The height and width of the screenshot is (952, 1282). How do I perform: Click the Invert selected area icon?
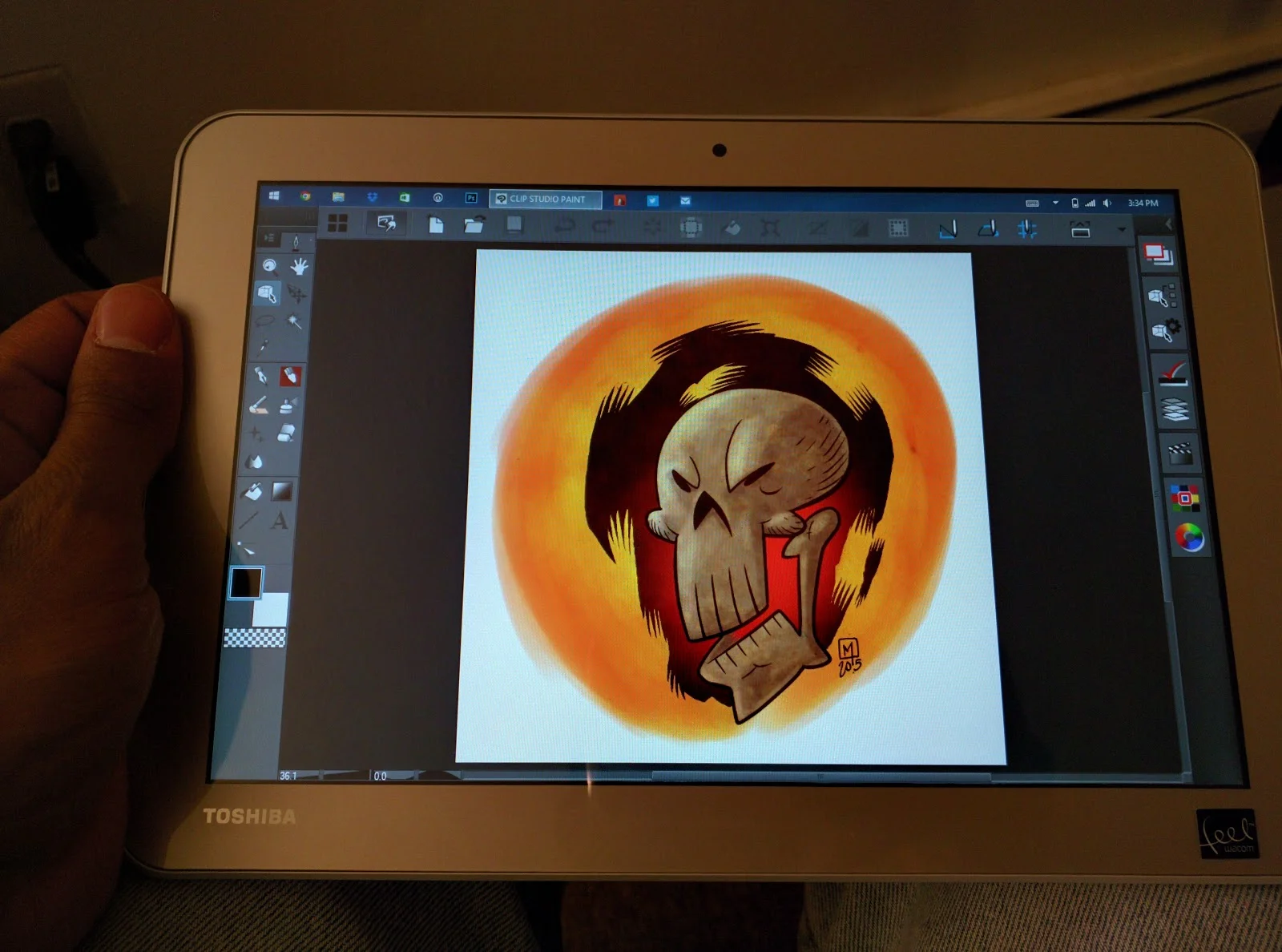(859, 229)
